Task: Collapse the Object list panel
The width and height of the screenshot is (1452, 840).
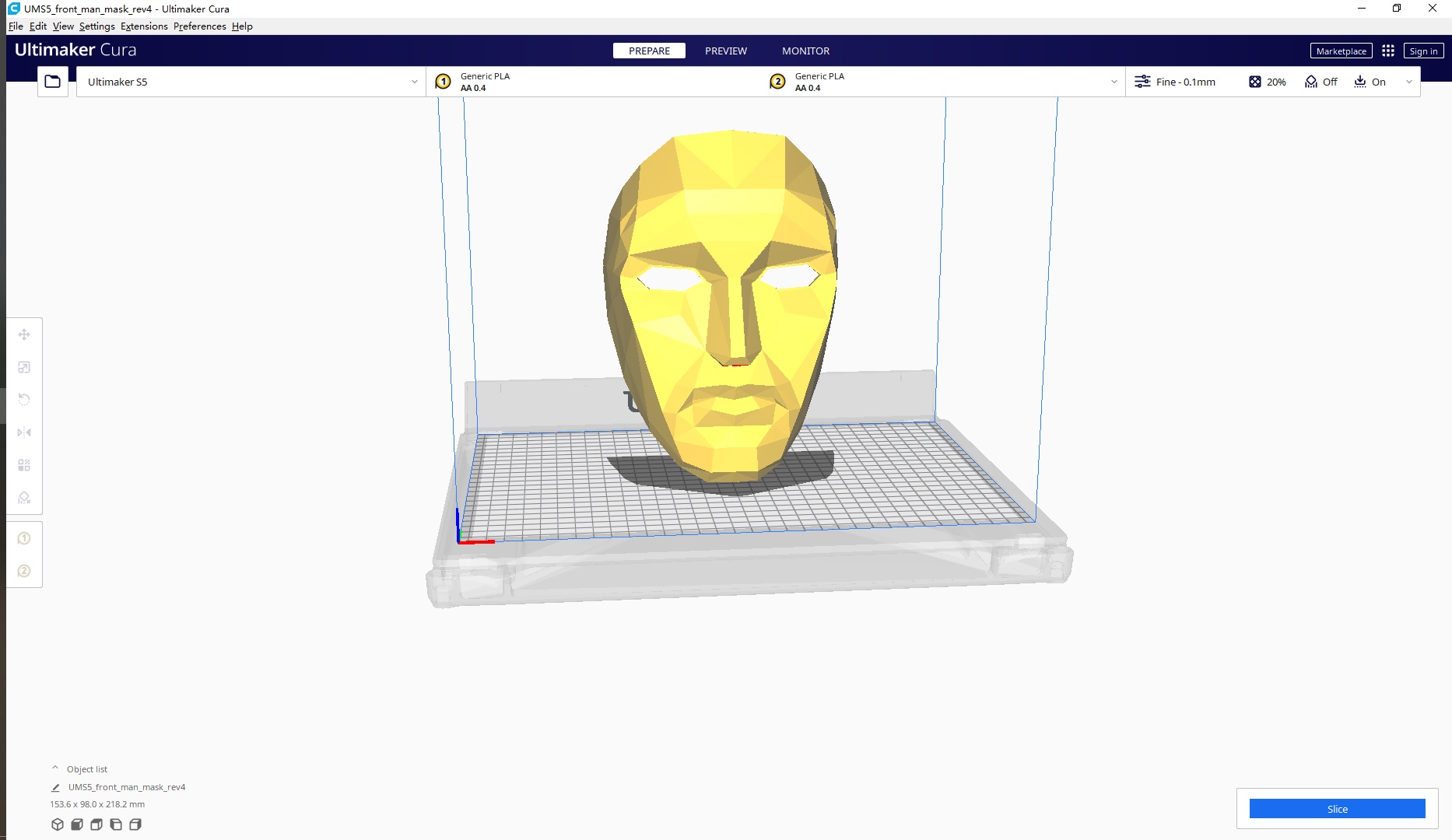Action: pos(55,768)
